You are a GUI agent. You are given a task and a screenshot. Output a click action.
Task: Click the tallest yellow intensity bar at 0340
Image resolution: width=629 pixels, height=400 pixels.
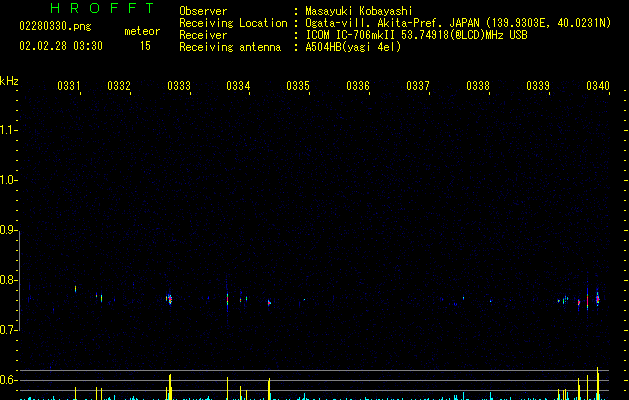point(598,383)
